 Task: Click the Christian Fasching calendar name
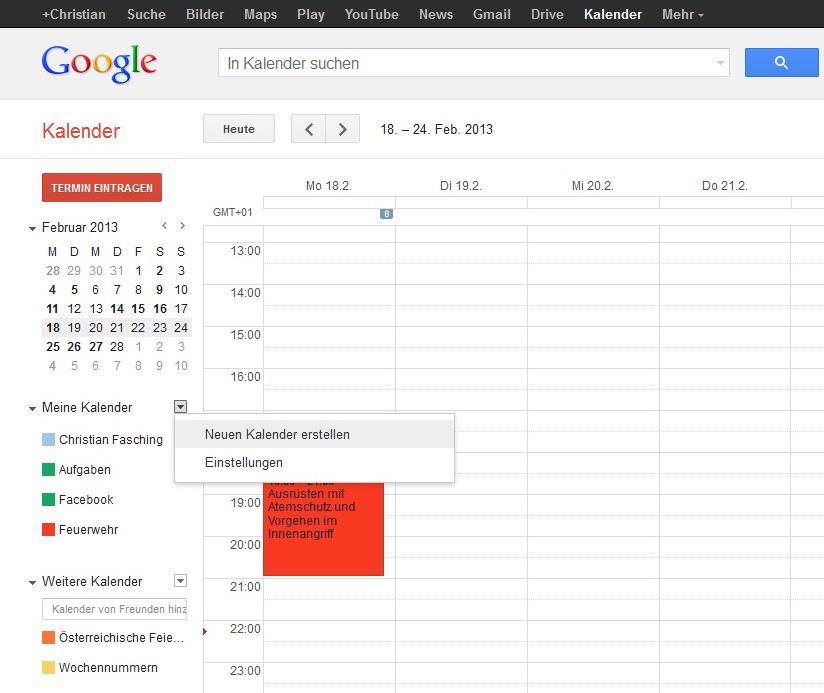pos(111,439)
